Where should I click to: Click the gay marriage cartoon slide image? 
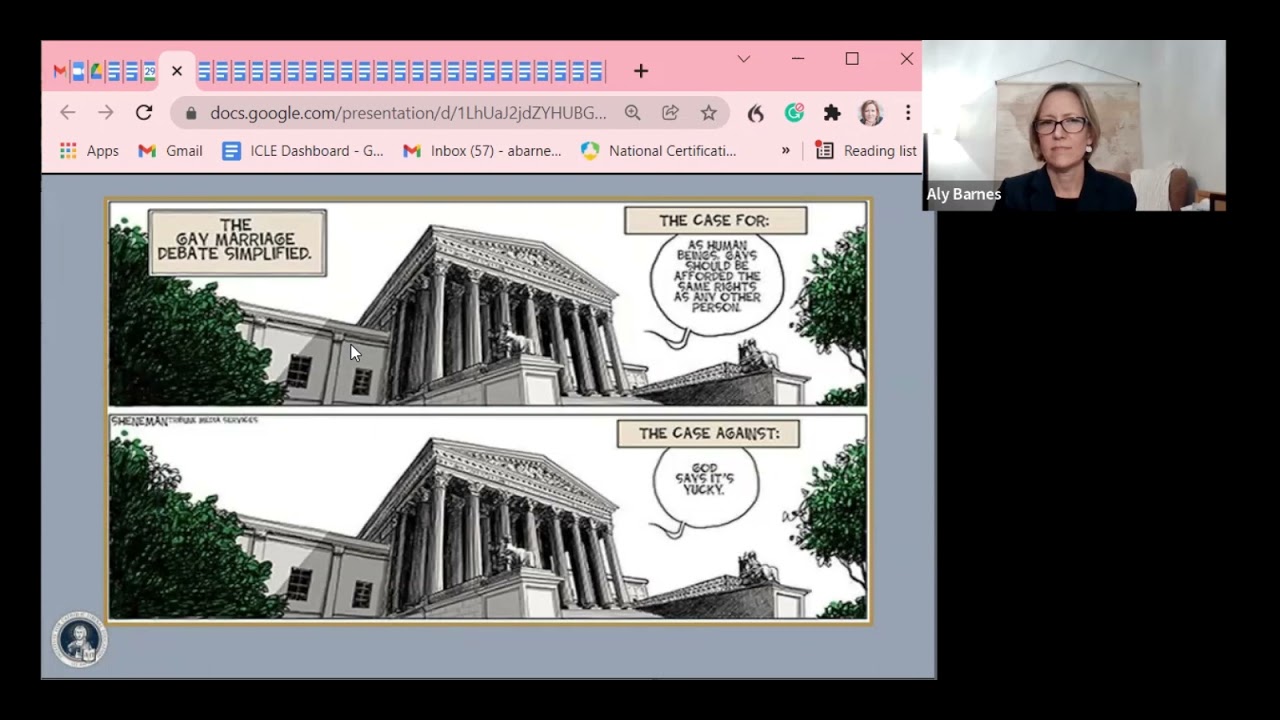pyautogui.click(x=489, y=411)
